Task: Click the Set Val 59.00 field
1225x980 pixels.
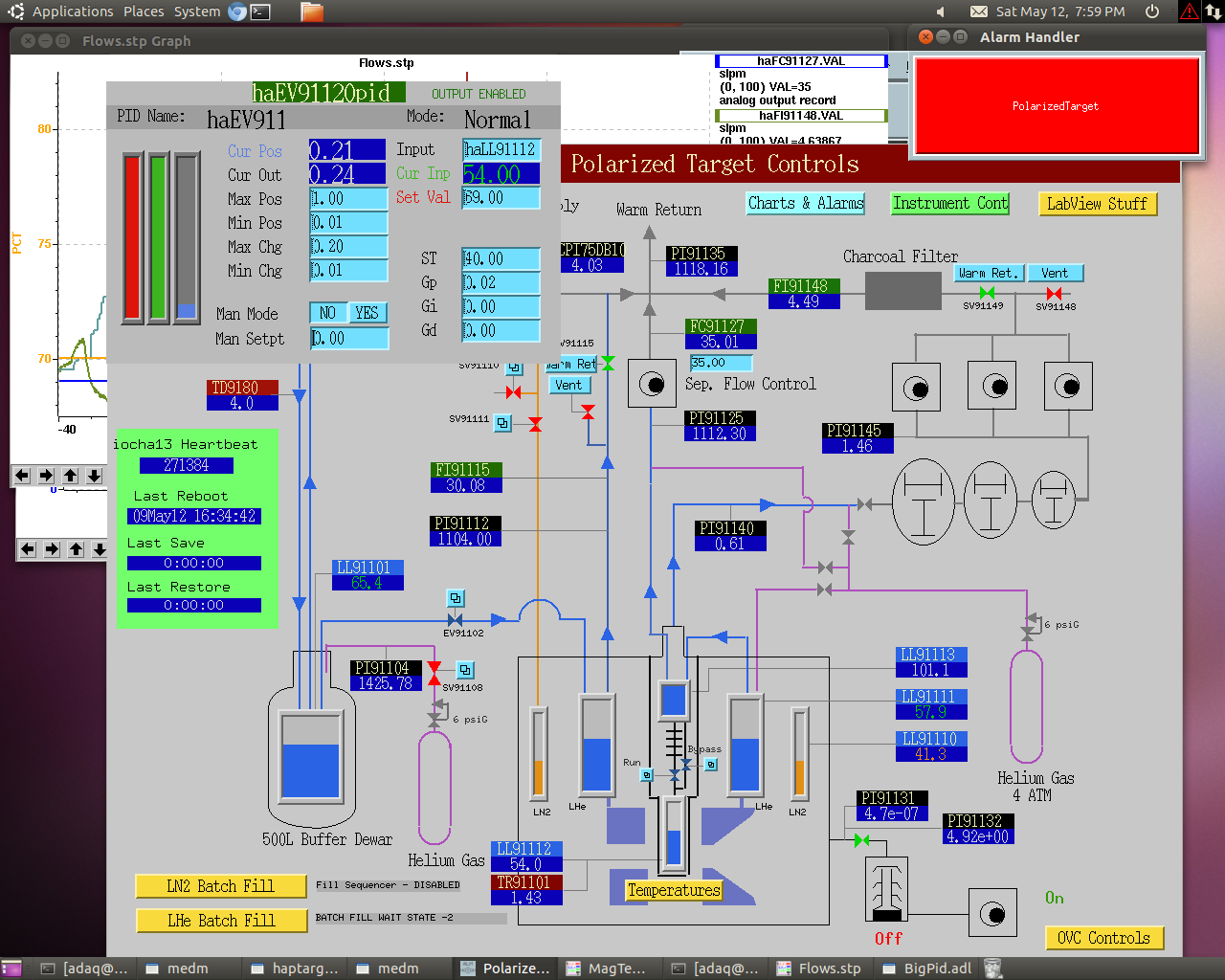Action: 501,197
